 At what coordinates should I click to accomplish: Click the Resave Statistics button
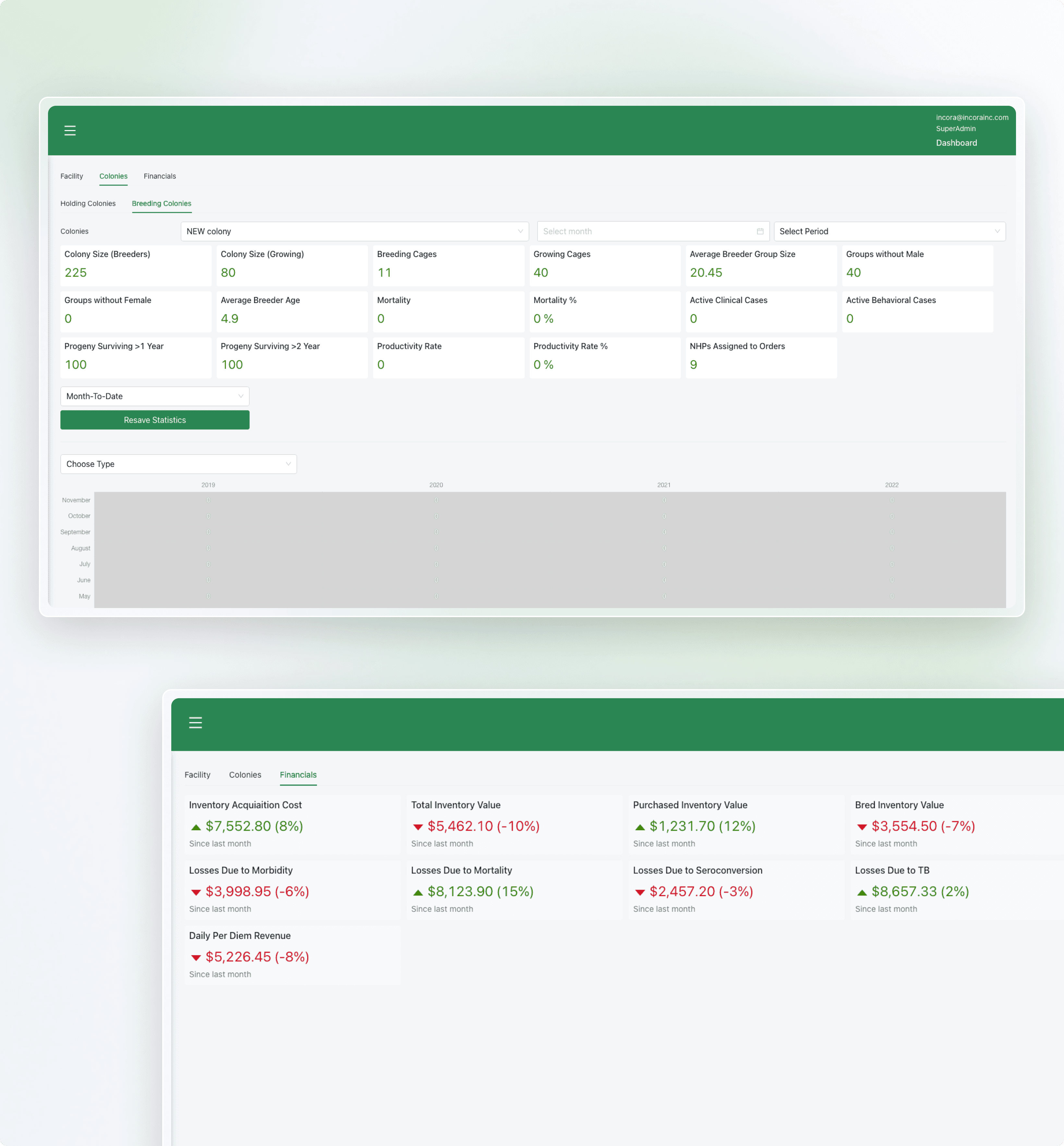point(155,420)
